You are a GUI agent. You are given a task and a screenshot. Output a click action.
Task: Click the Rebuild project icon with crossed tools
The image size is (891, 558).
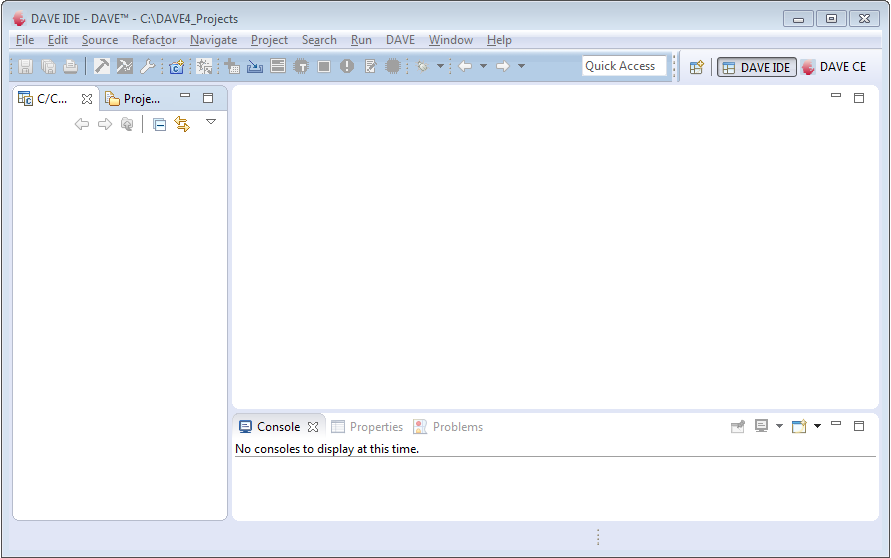tap(124, 66)
